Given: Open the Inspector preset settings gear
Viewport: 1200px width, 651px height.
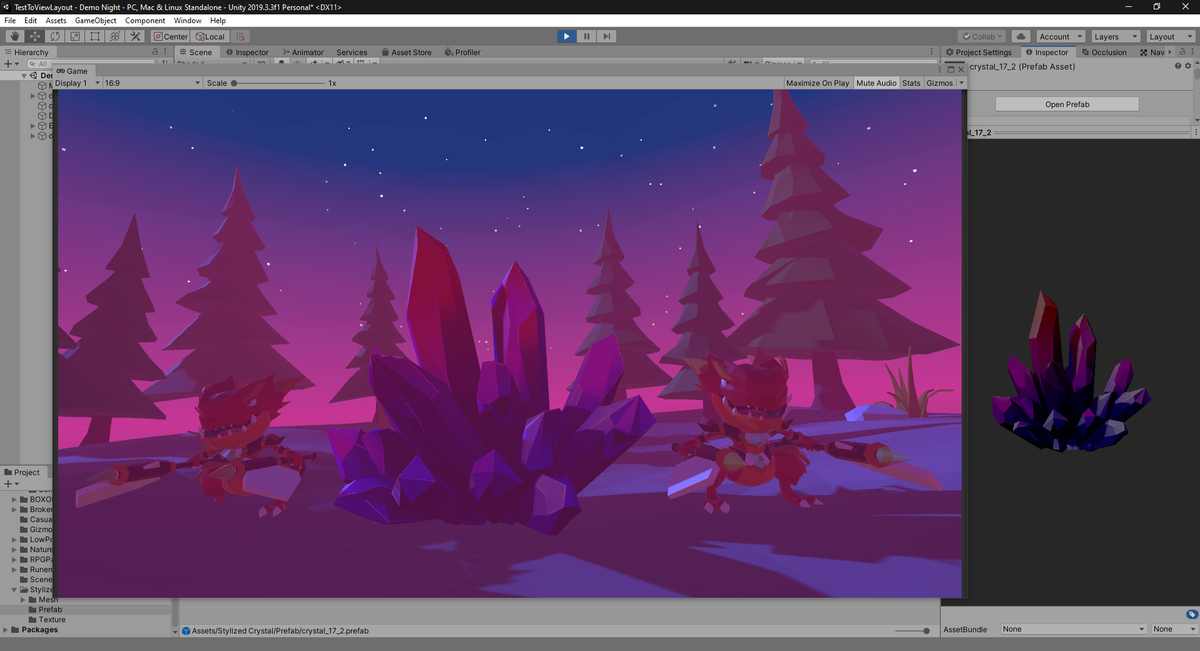Looking at the screenshot, I should 1188,66.
